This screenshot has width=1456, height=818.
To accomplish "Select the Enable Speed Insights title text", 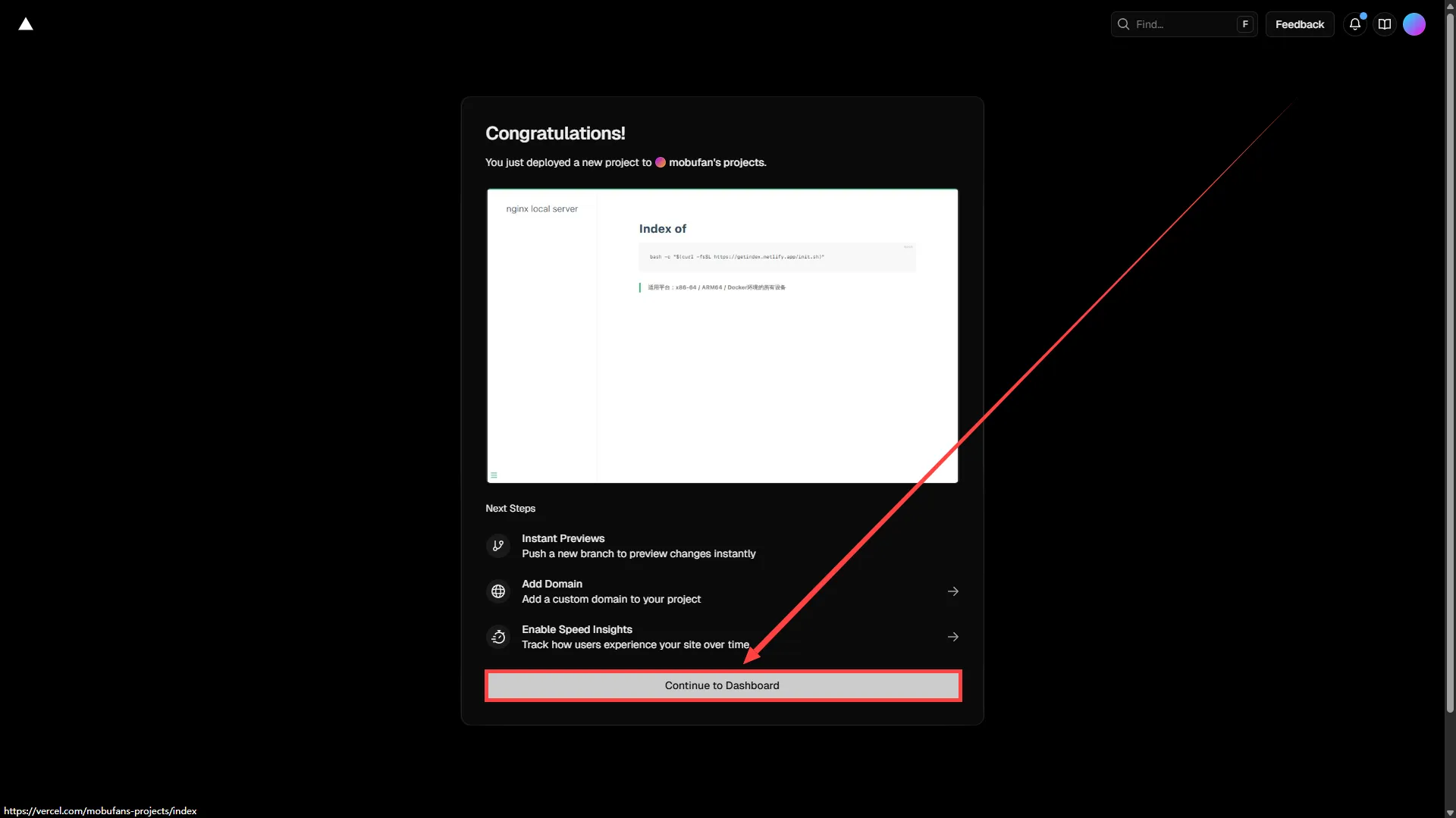I will pos(576,629).
